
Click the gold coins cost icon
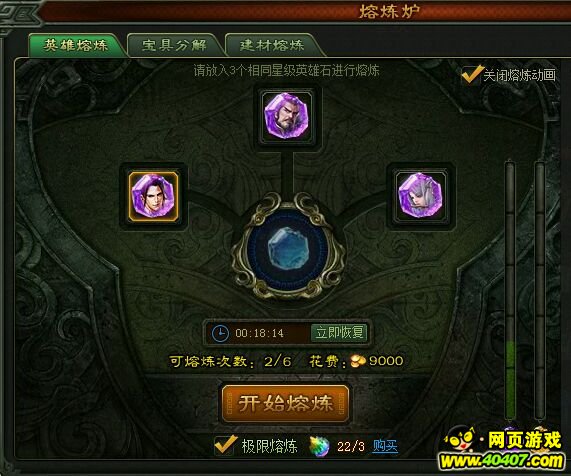click(358, 361)
